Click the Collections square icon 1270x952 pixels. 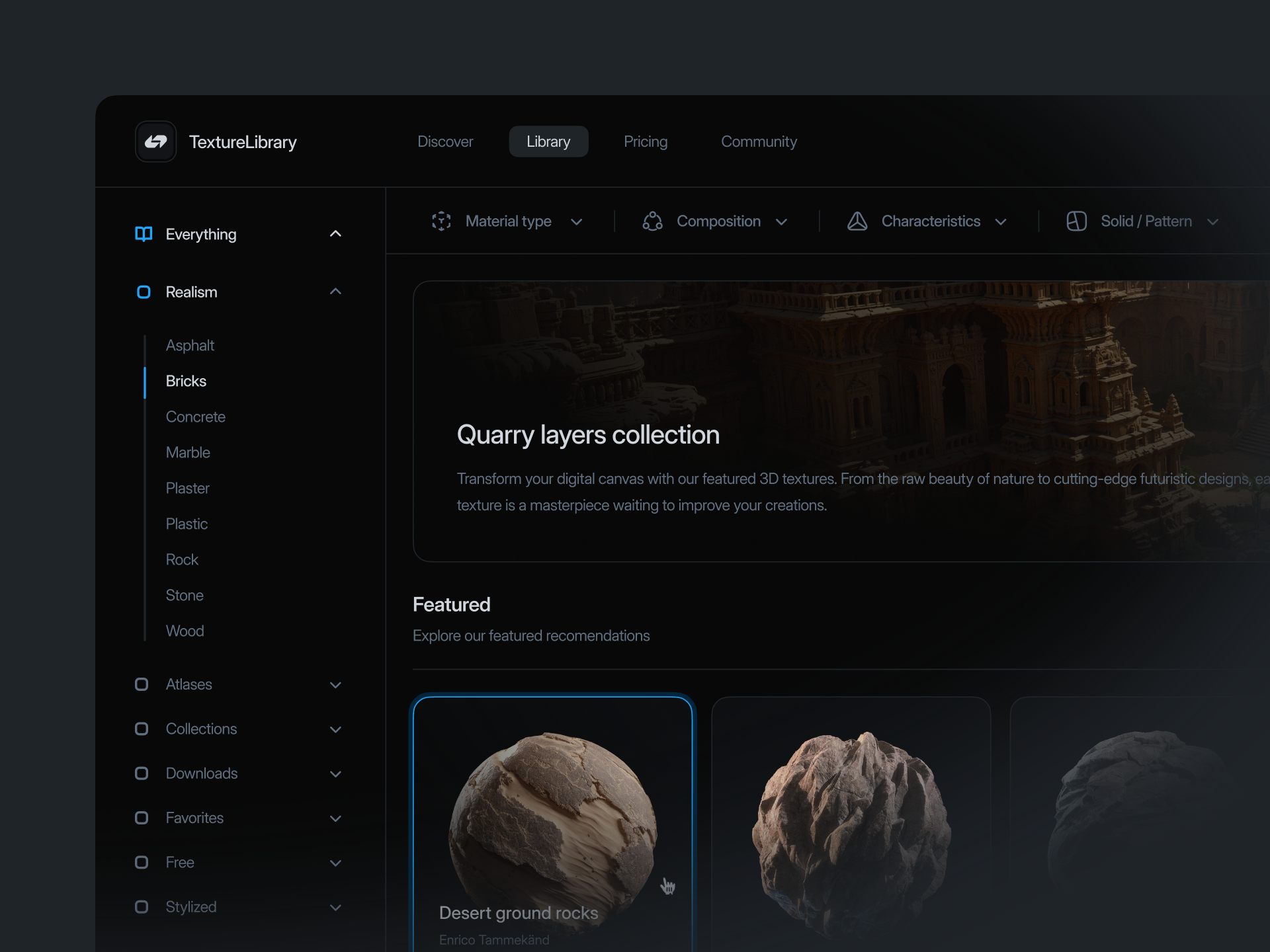click(x=142, y=729)
